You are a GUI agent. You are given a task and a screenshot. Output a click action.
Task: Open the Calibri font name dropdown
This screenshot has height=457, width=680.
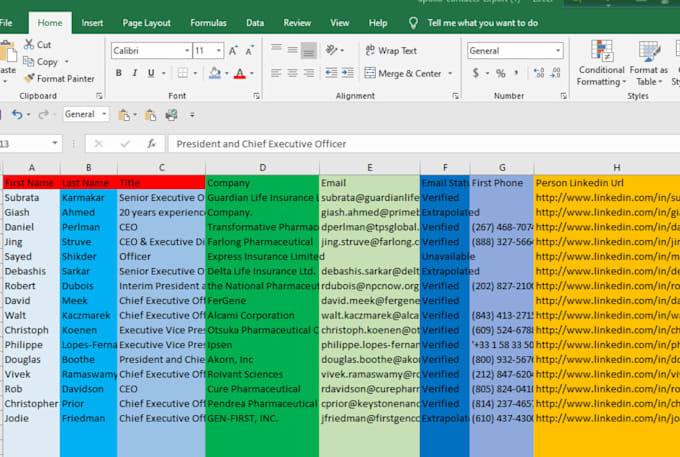click(x=187, y=51)
